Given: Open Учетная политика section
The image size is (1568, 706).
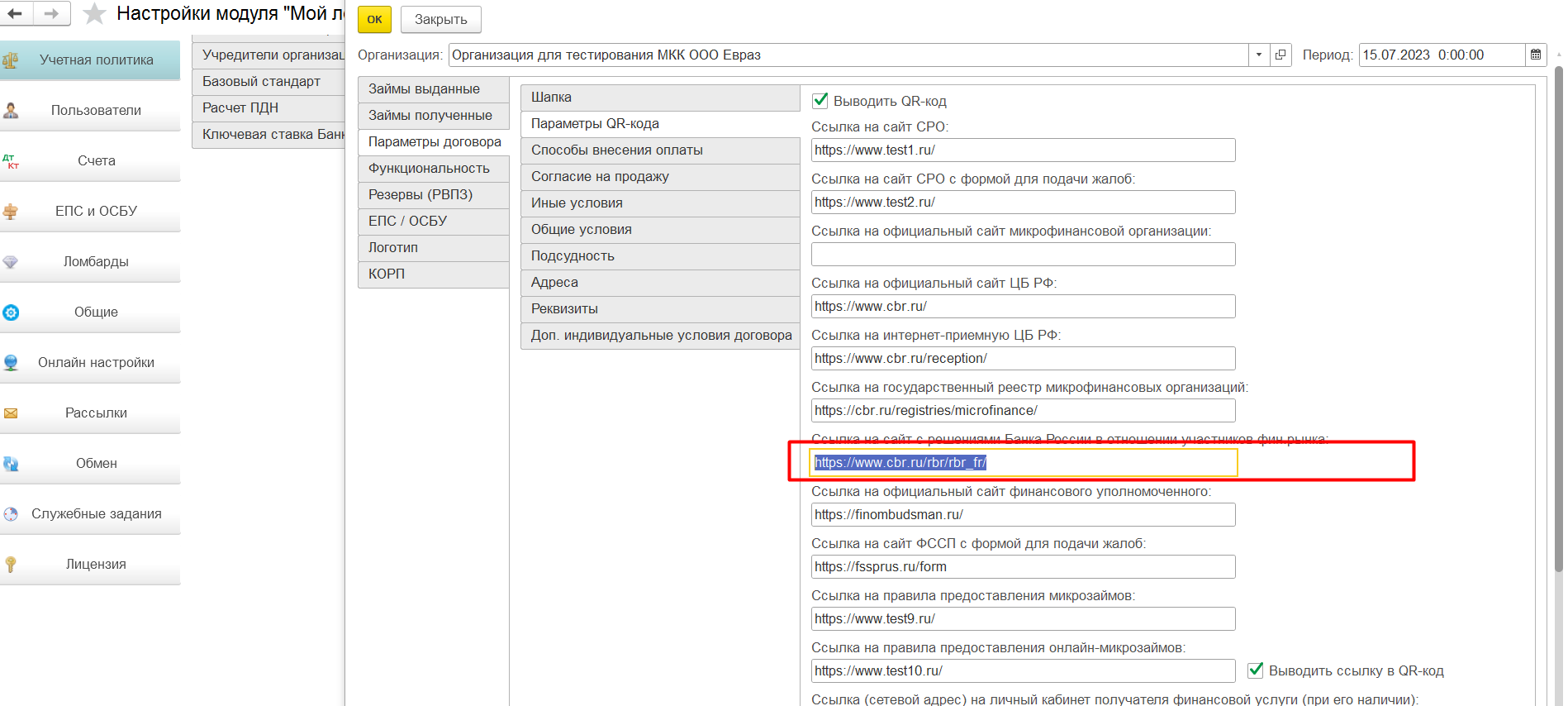Looking at the screenshot, I should click(x=90, y=60).
